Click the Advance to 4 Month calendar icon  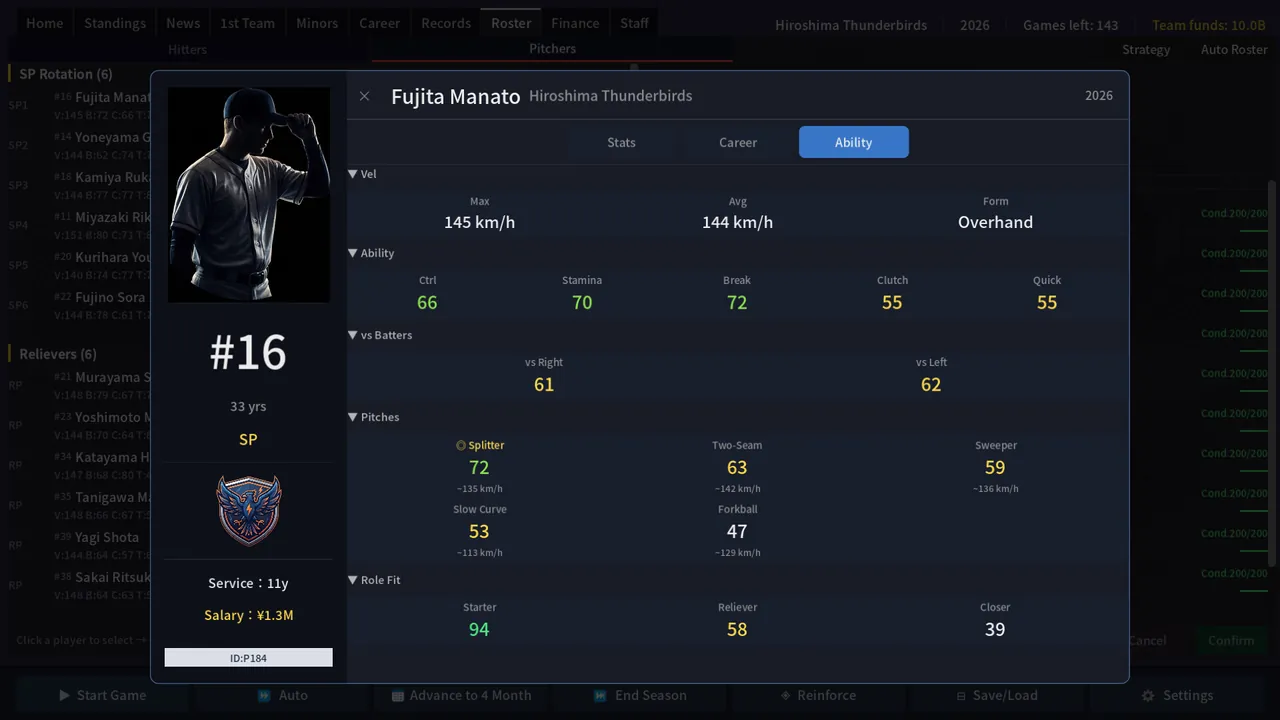tap(398, 695)
